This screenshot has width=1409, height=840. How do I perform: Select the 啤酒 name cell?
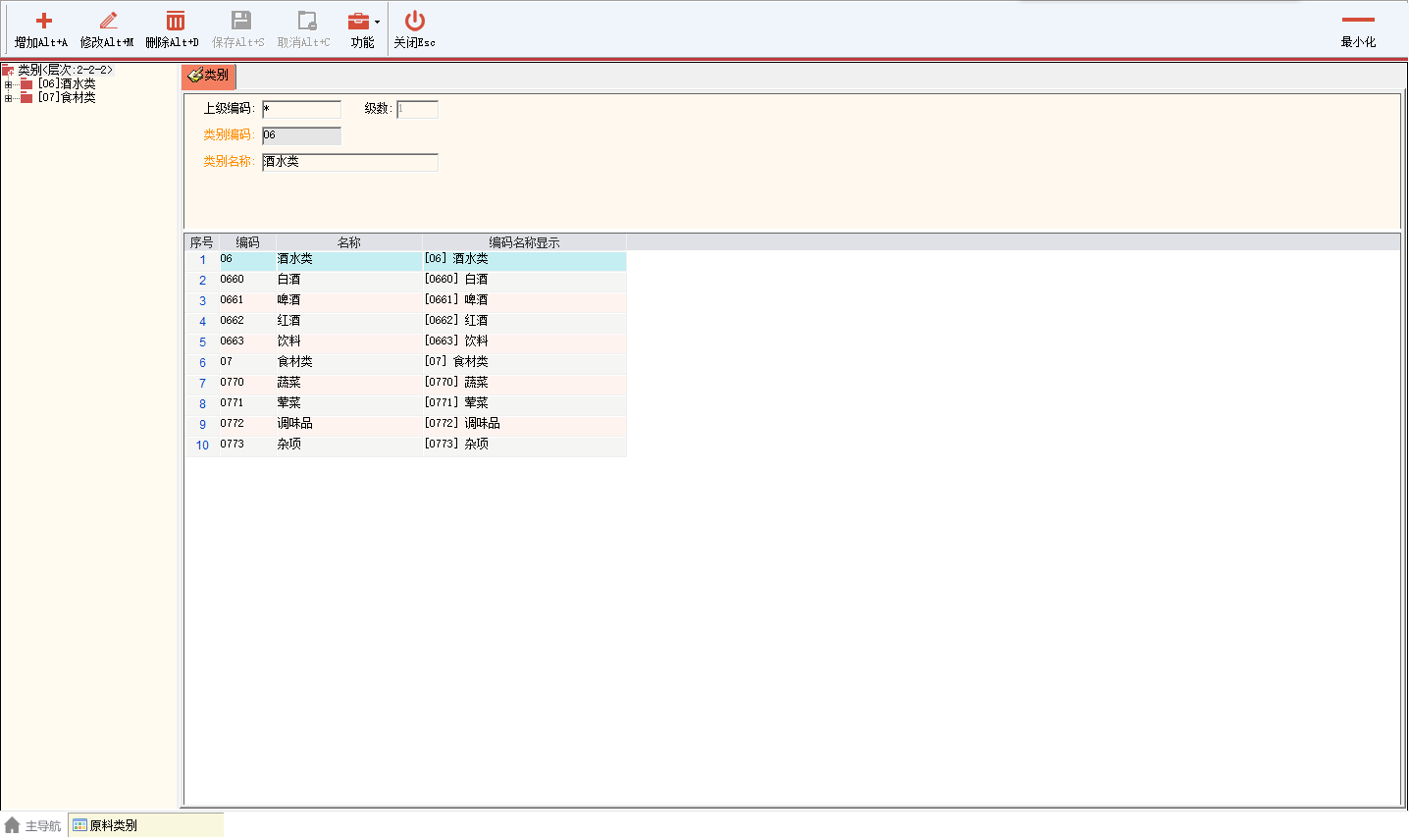(348, 301)
